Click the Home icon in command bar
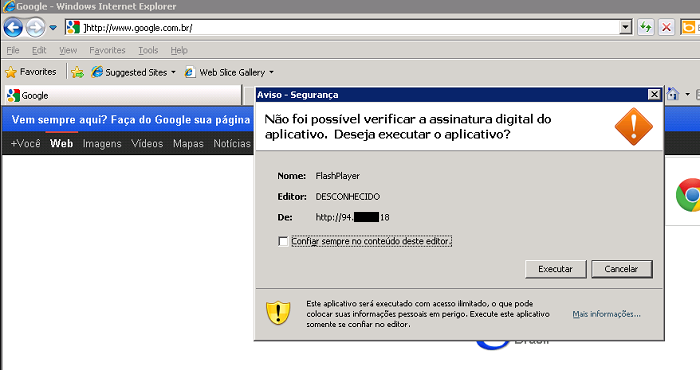This screenshot has width=700, height=370. (672, 94)
